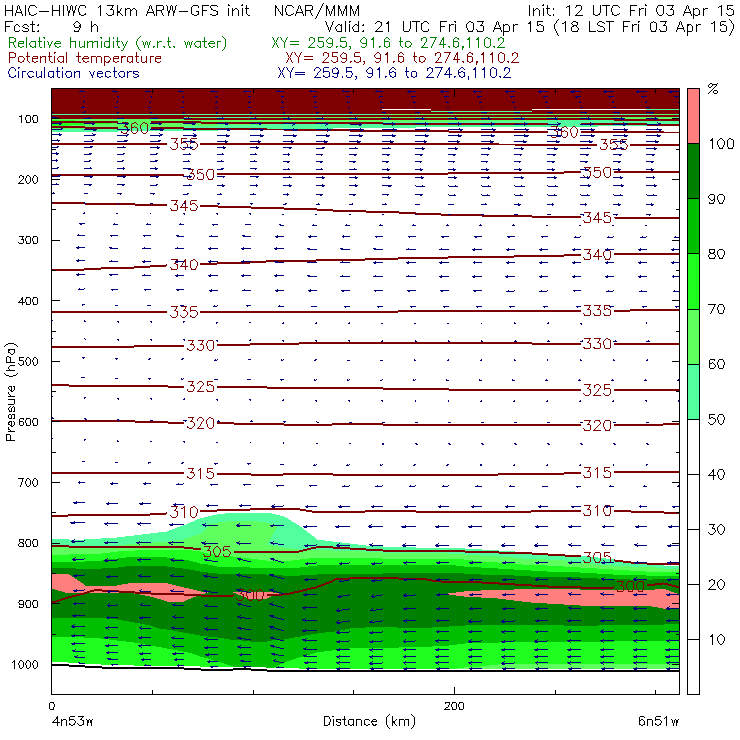Click the white 40–50% colorbar segment
740x740 pixels.
pyautogui.click(x=693, y=446)
